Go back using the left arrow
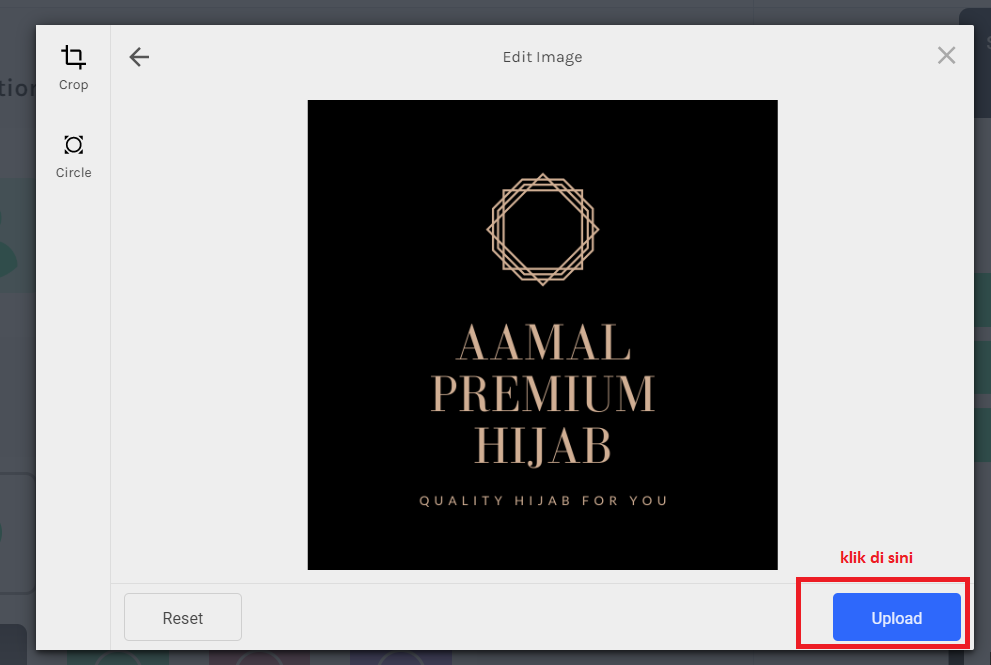The height and width of the screenshot is (665, 991). click(139, 57)
